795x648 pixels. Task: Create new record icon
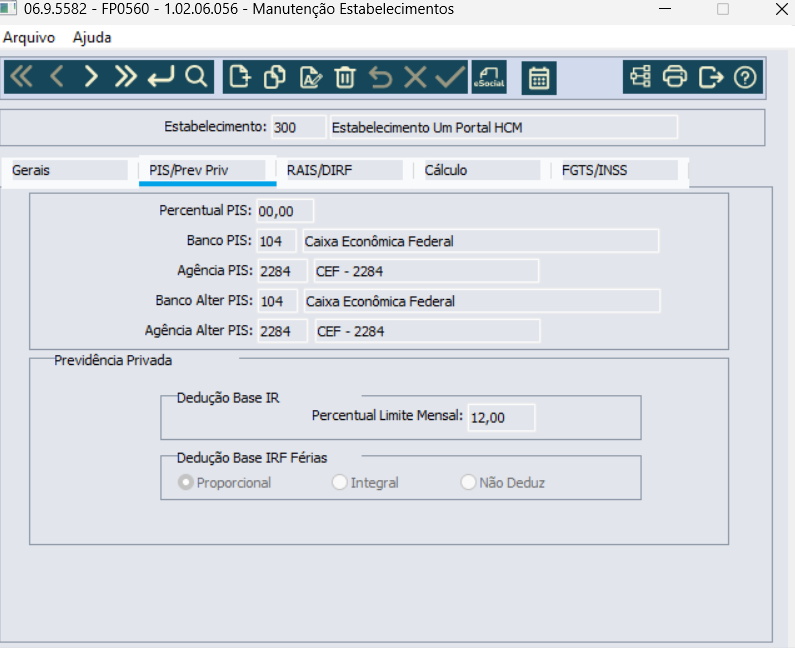(240, 77)
